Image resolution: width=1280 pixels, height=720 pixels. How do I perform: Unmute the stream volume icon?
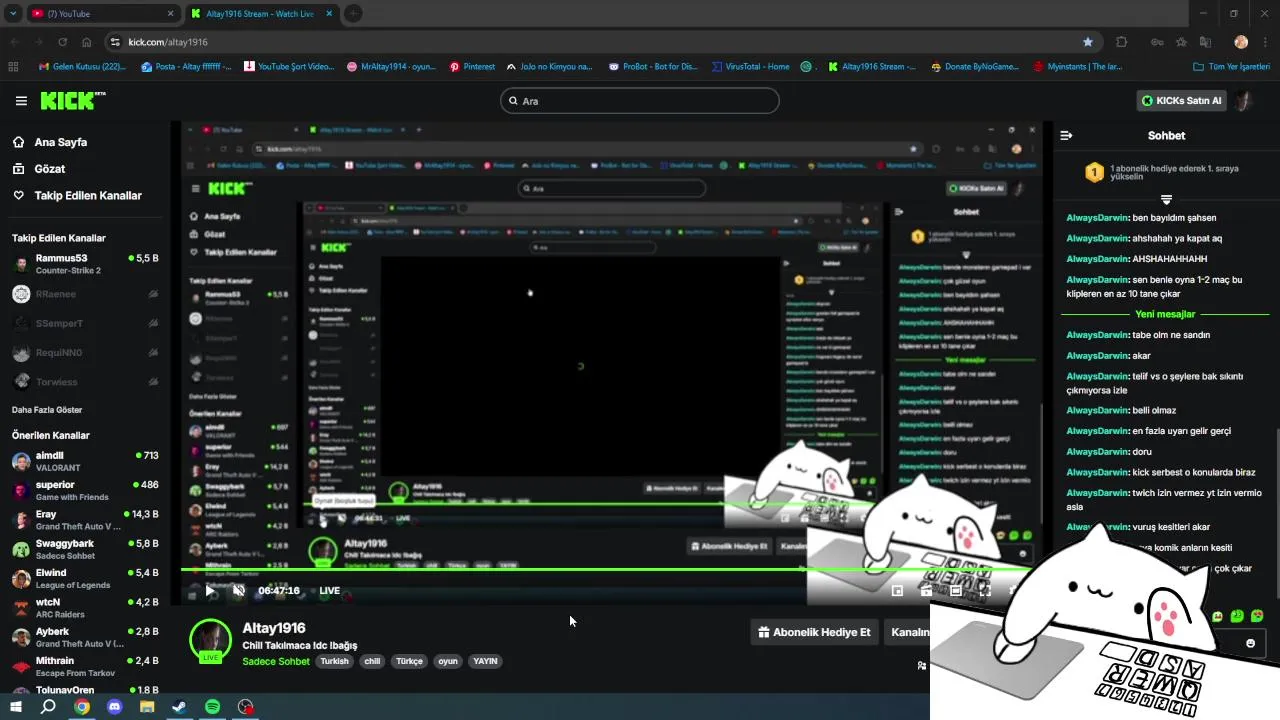(x=239, y=590)
